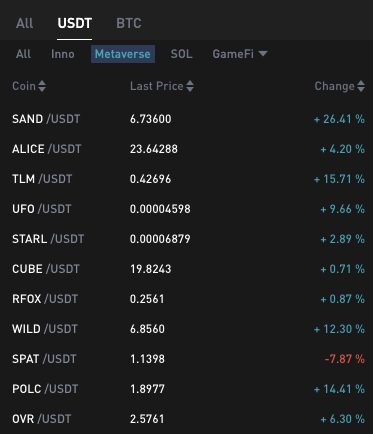Choose the SOL category filter
This screenshot has width=373, height=434.
181,54
